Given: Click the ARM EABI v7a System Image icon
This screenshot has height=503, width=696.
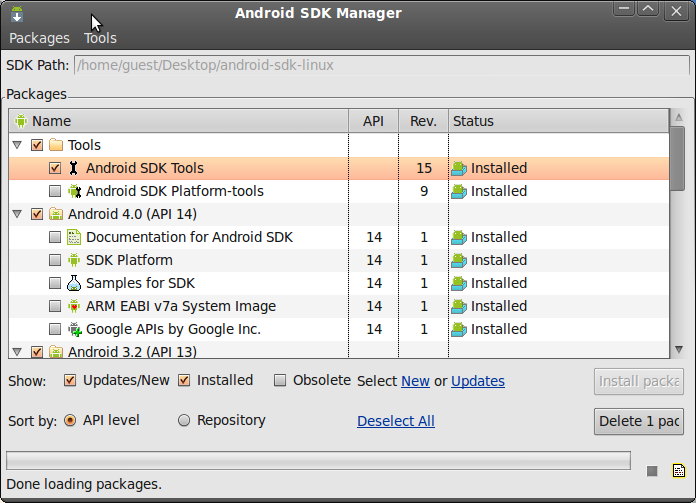Looking at the screenshot, I should [x=74, y=306].
